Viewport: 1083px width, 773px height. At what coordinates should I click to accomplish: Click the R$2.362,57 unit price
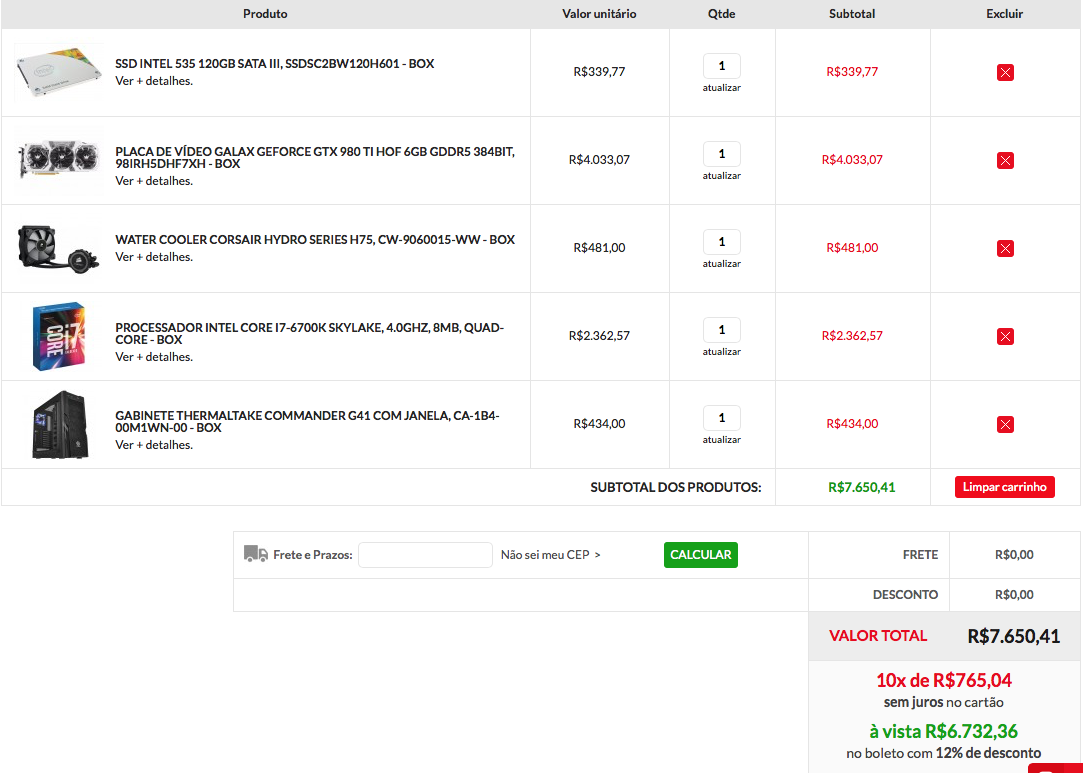pos(600,336)
